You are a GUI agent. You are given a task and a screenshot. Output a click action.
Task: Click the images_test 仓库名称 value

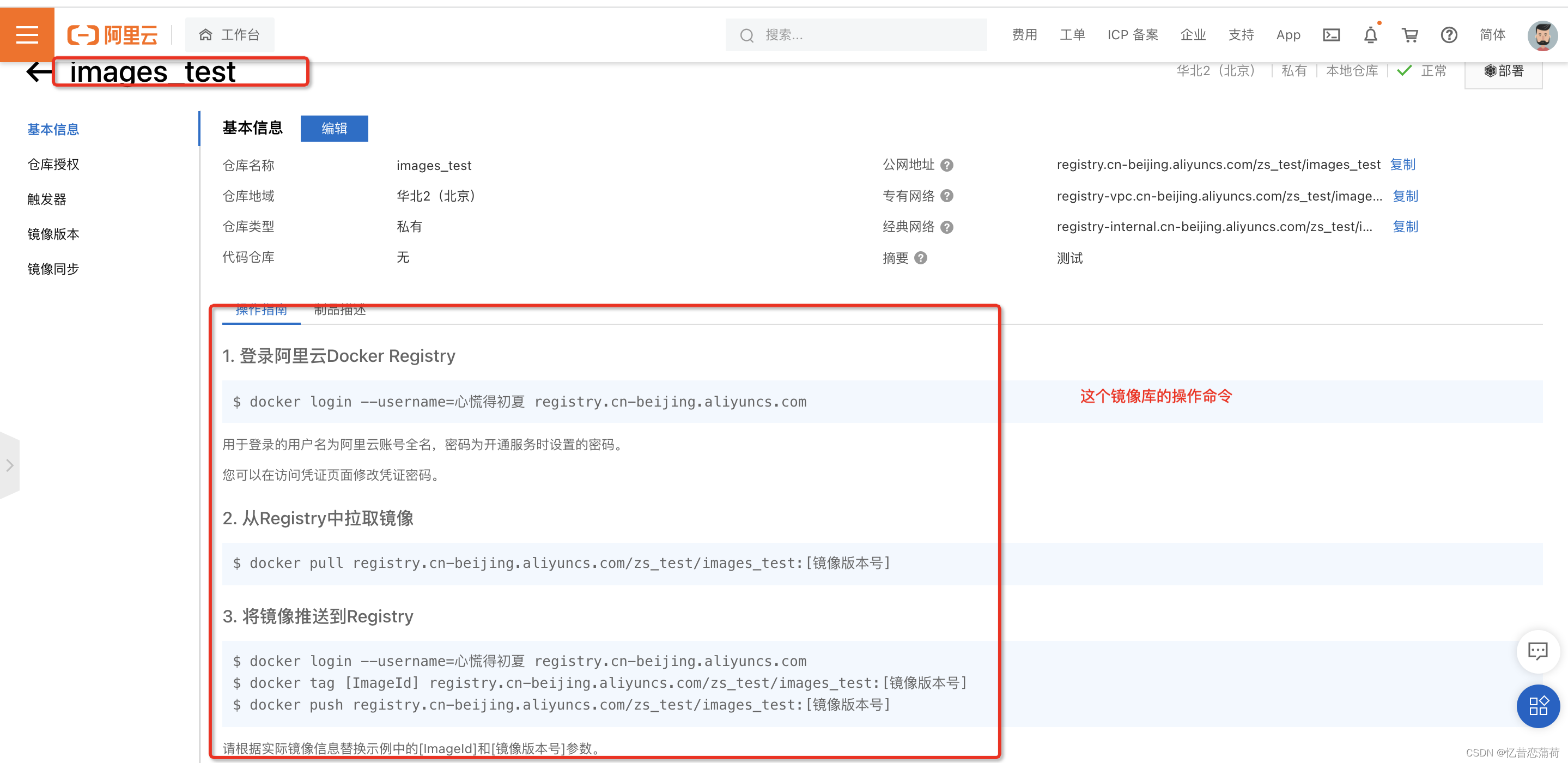point(434,166)
